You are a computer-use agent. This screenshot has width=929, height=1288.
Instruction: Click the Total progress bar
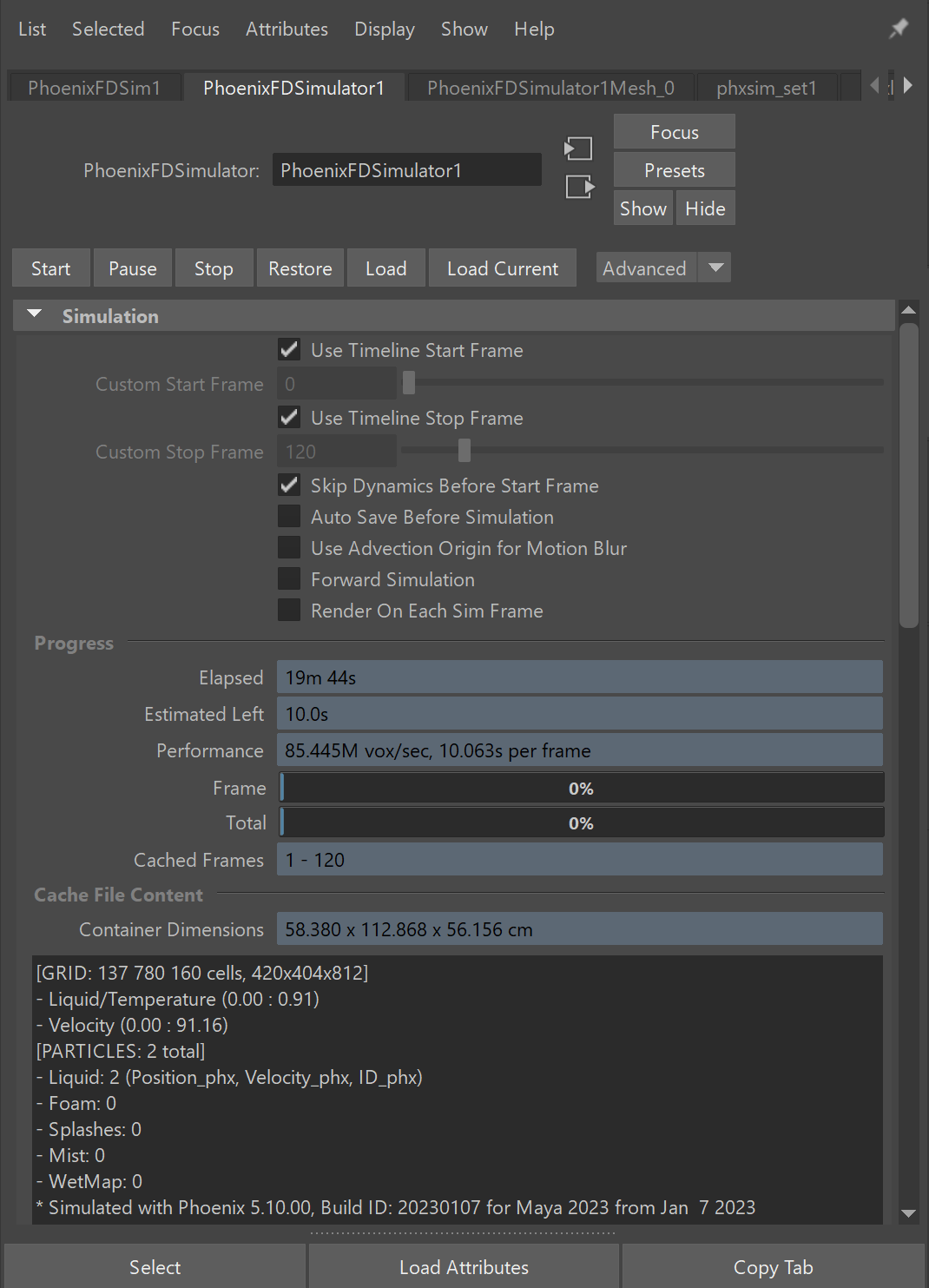(581, 822)
